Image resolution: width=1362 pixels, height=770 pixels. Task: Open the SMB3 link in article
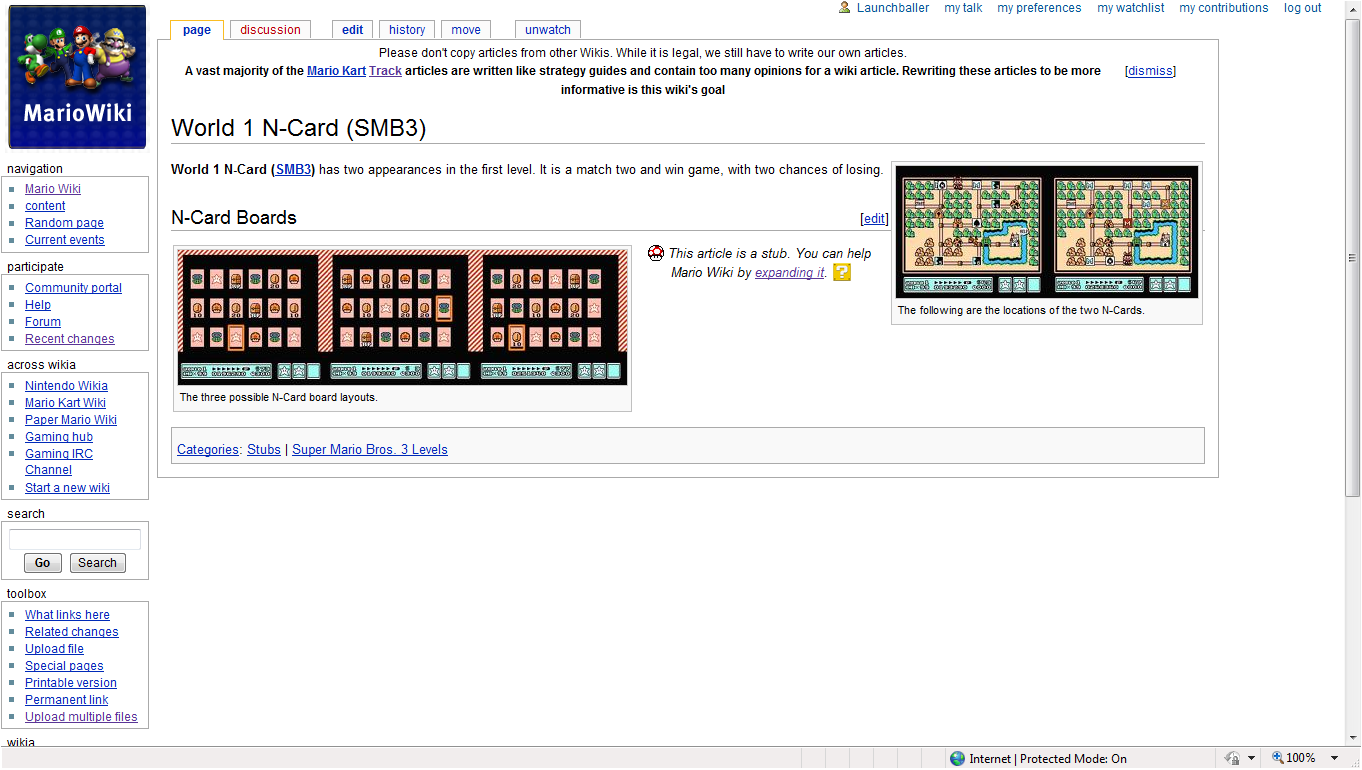pos(293,170)
